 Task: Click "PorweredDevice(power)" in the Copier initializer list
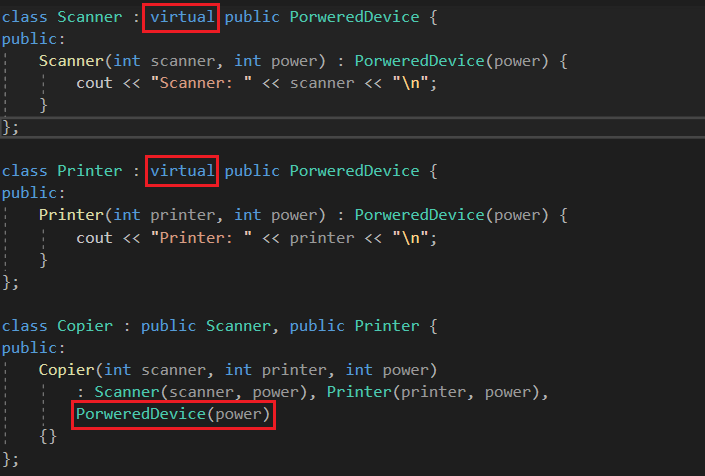[x=173, y=414]
